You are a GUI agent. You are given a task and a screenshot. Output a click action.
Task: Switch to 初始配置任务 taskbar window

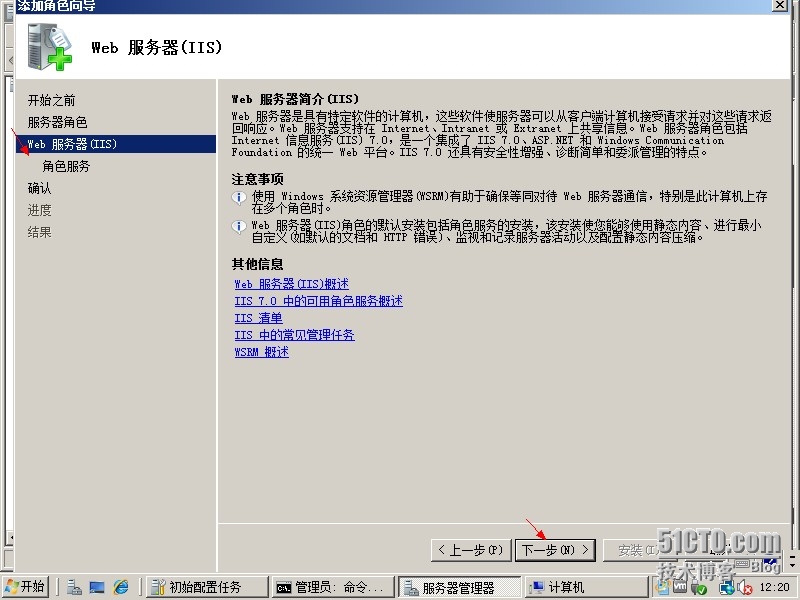207,587
